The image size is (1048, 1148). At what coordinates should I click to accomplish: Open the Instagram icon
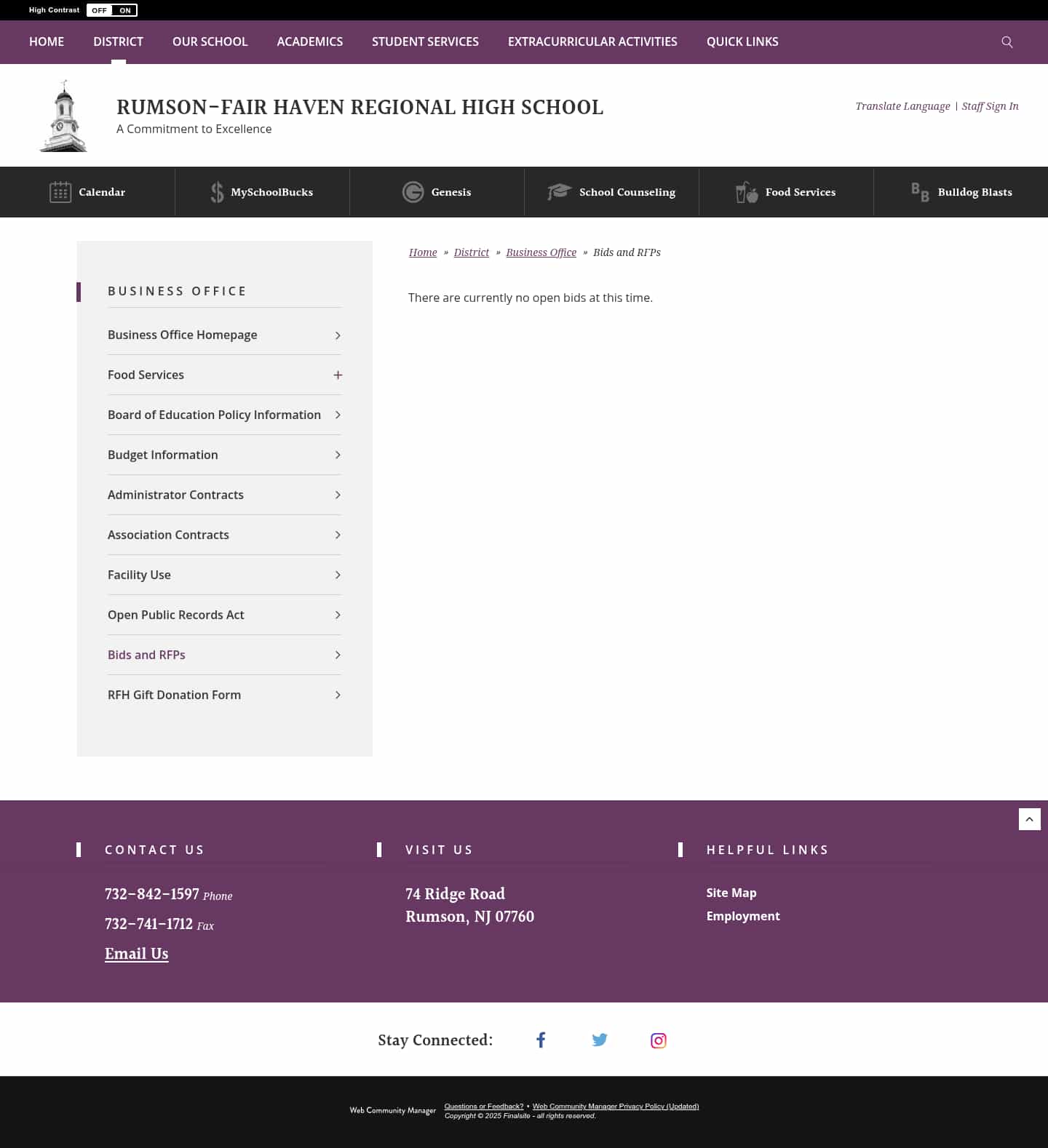point(658,1040)
